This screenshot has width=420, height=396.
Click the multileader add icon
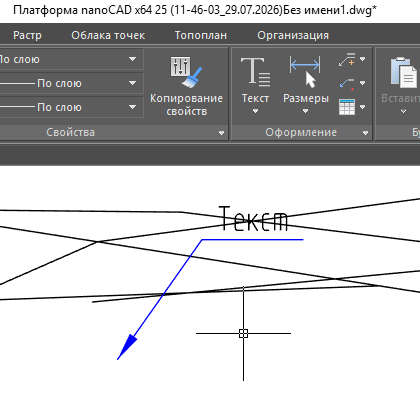(347, 59)
